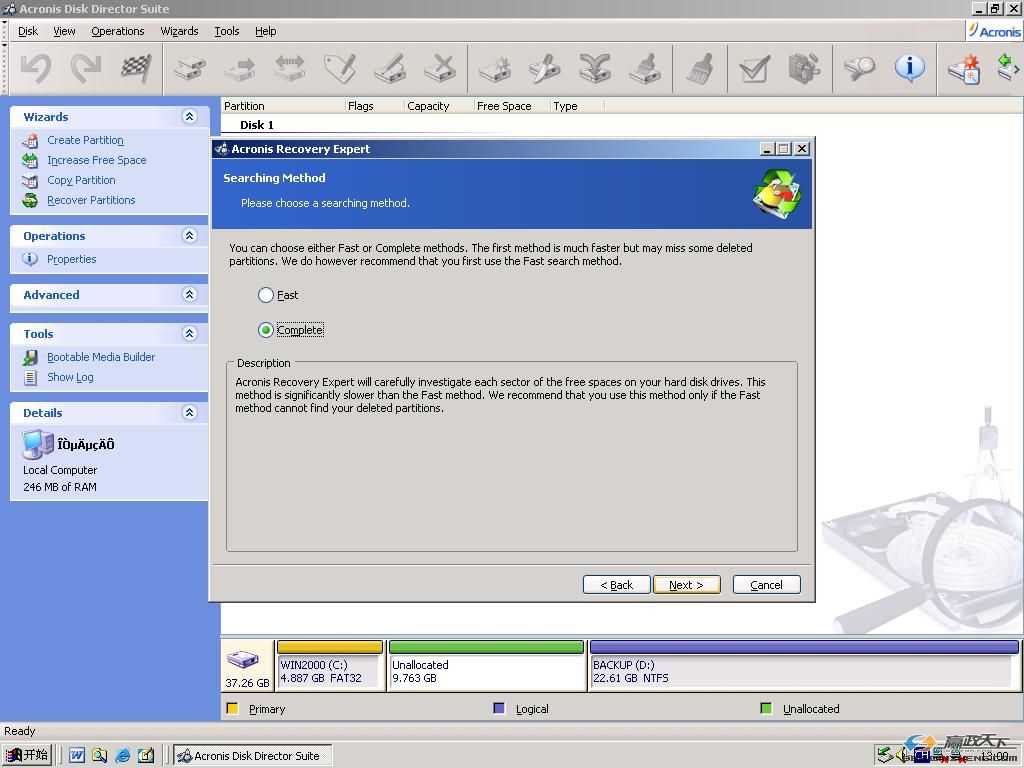
Task: Open the Help menu
Action: (x=265, y=31)
